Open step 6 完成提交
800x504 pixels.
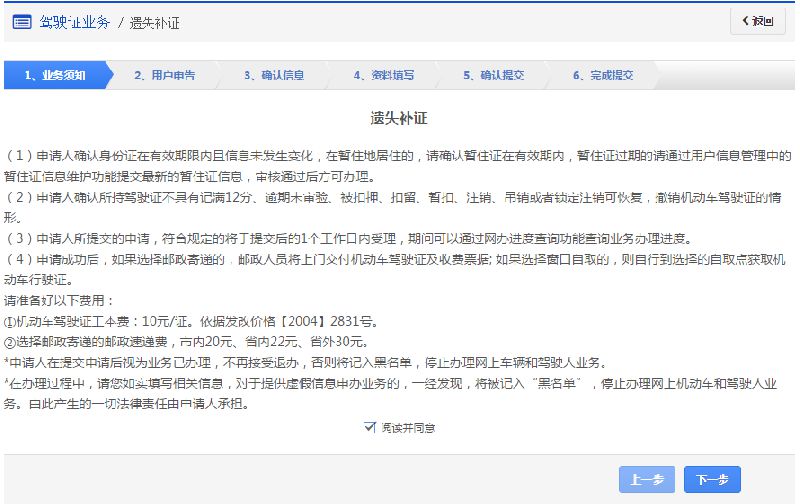point(603,75)
